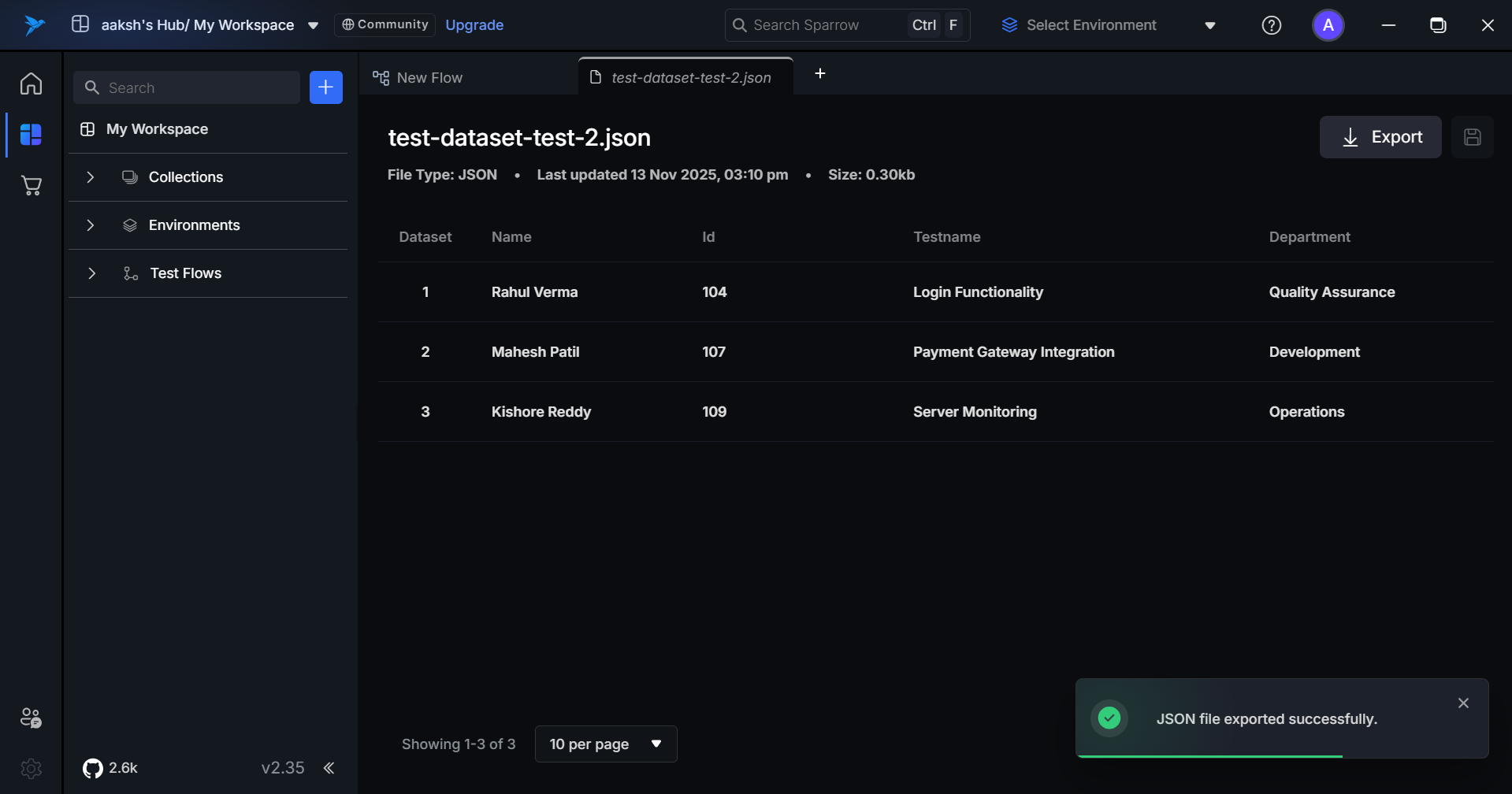Screen dimensions: 1512x794
Task: Expand the Test Flows section
Action: coord(91,273)
